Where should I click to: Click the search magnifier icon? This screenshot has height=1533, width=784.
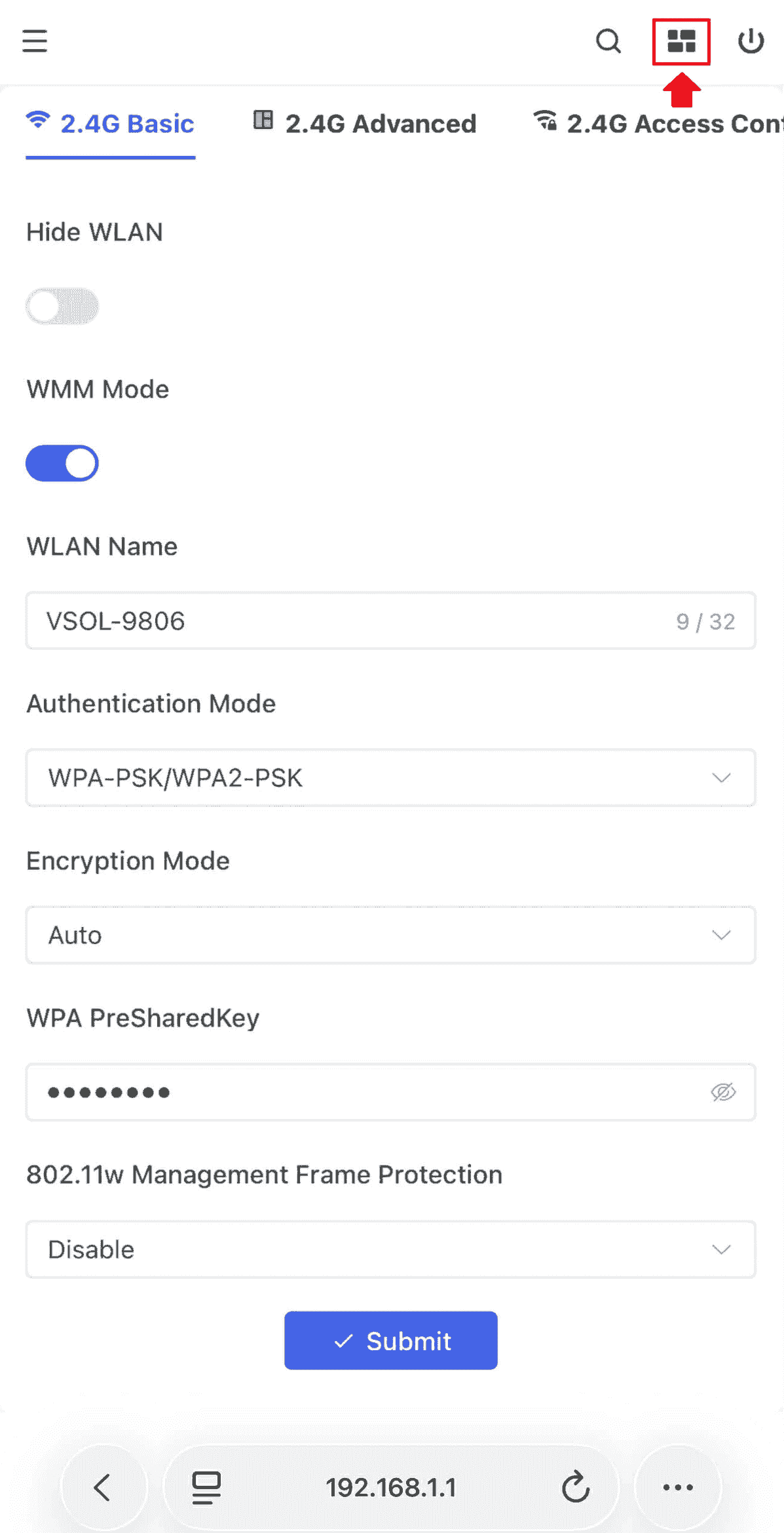[608, 41]
